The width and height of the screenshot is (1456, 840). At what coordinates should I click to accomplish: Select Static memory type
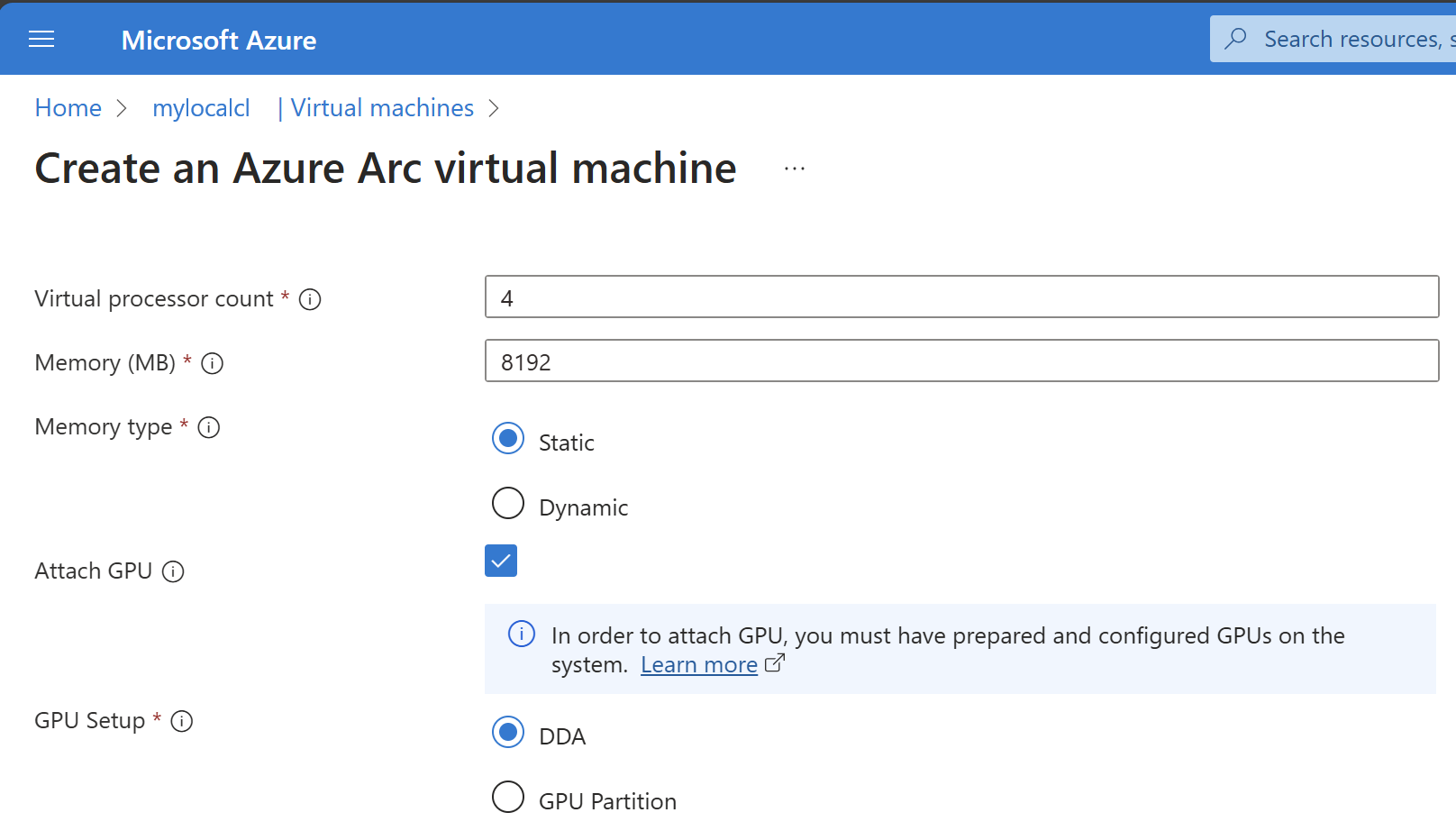[x=508, y=439]
